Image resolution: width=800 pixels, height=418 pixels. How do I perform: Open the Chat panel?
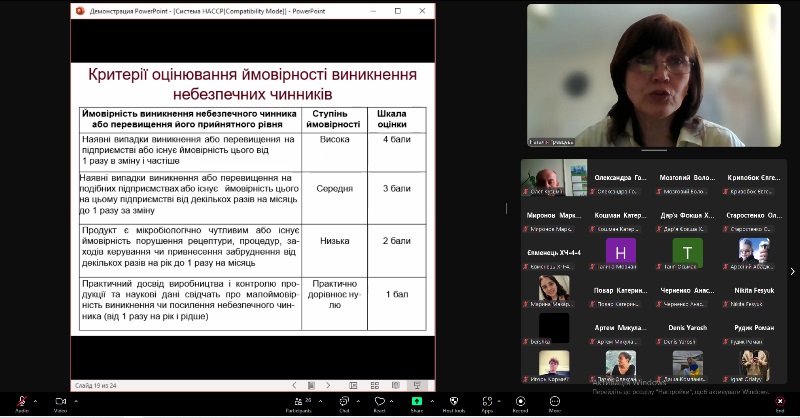pyautogui.click(x=344, y=404)
